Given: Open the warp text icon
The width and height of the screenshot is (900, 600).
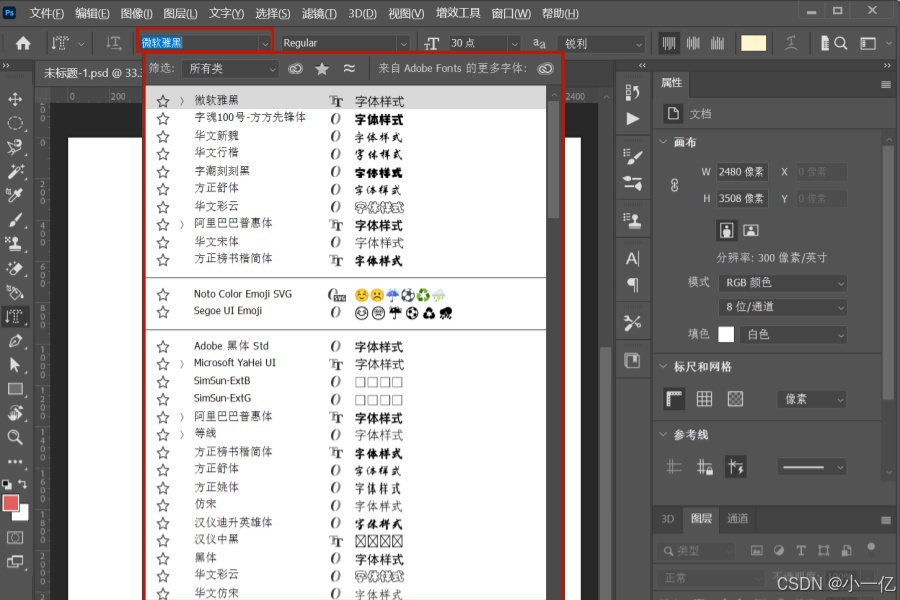Looking at the screenshot, I should (x=791, y=43).
